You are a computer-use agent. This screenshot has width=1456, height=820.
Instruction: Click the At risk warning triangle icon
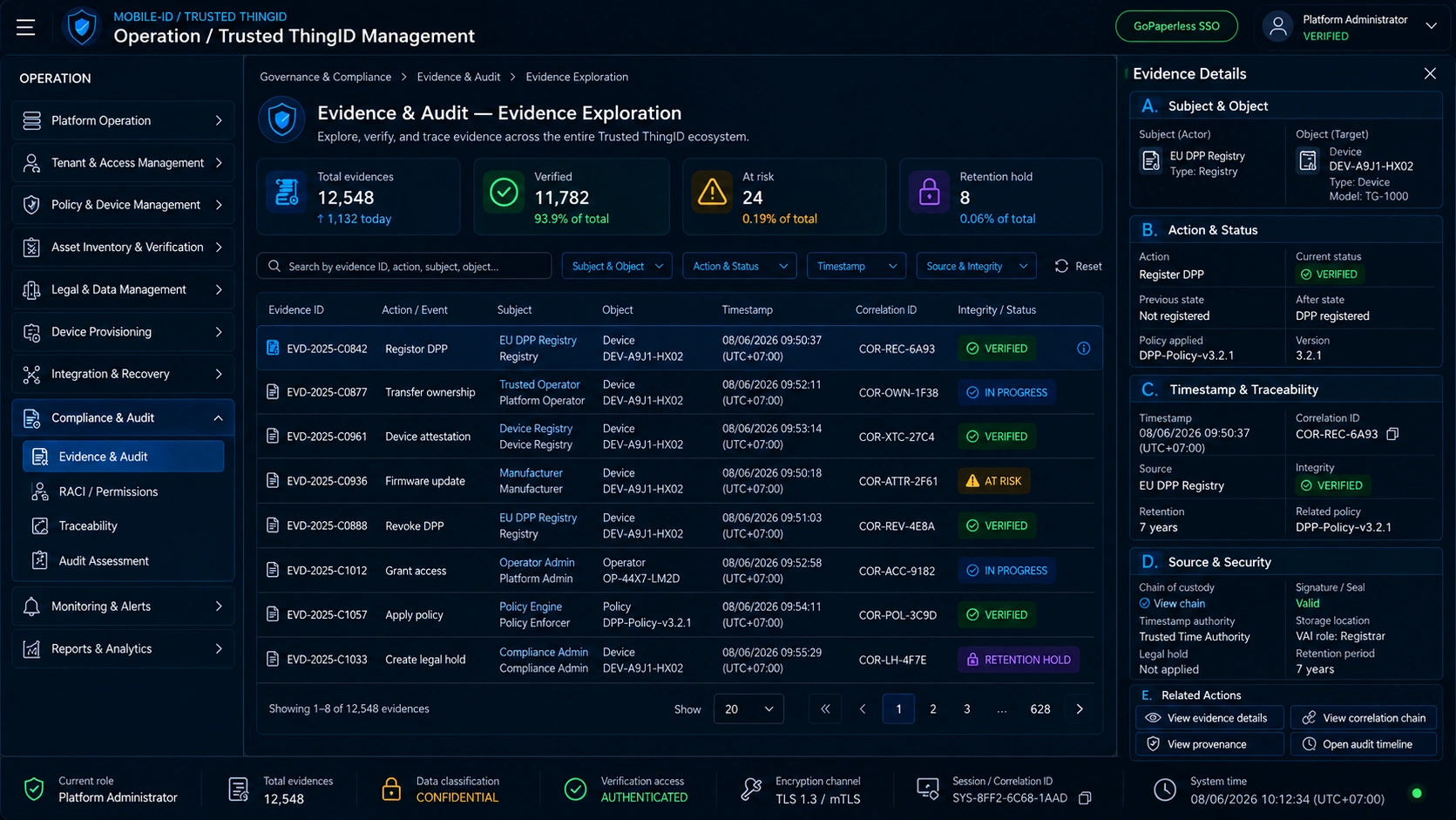712,193
